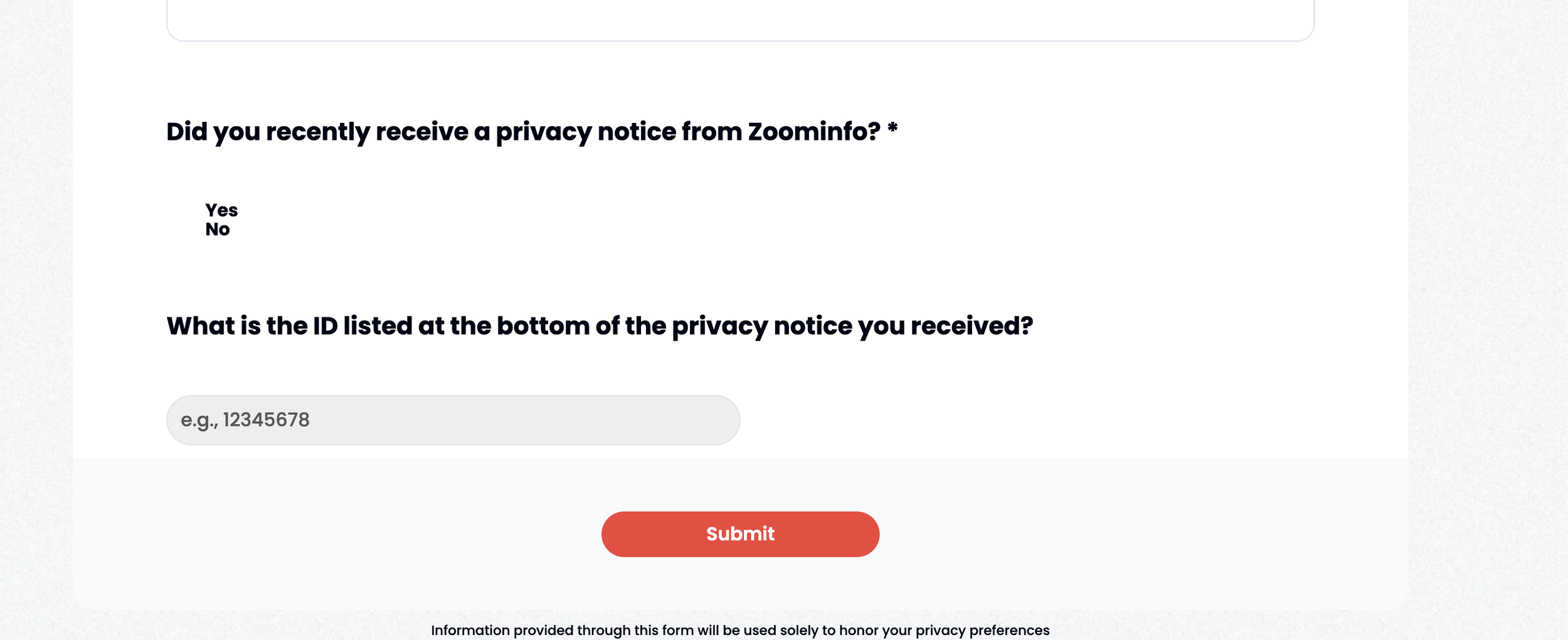The image size is (1568, 640).
Task: Click the privacy notice ID input field
Action: tap(453, 420)
